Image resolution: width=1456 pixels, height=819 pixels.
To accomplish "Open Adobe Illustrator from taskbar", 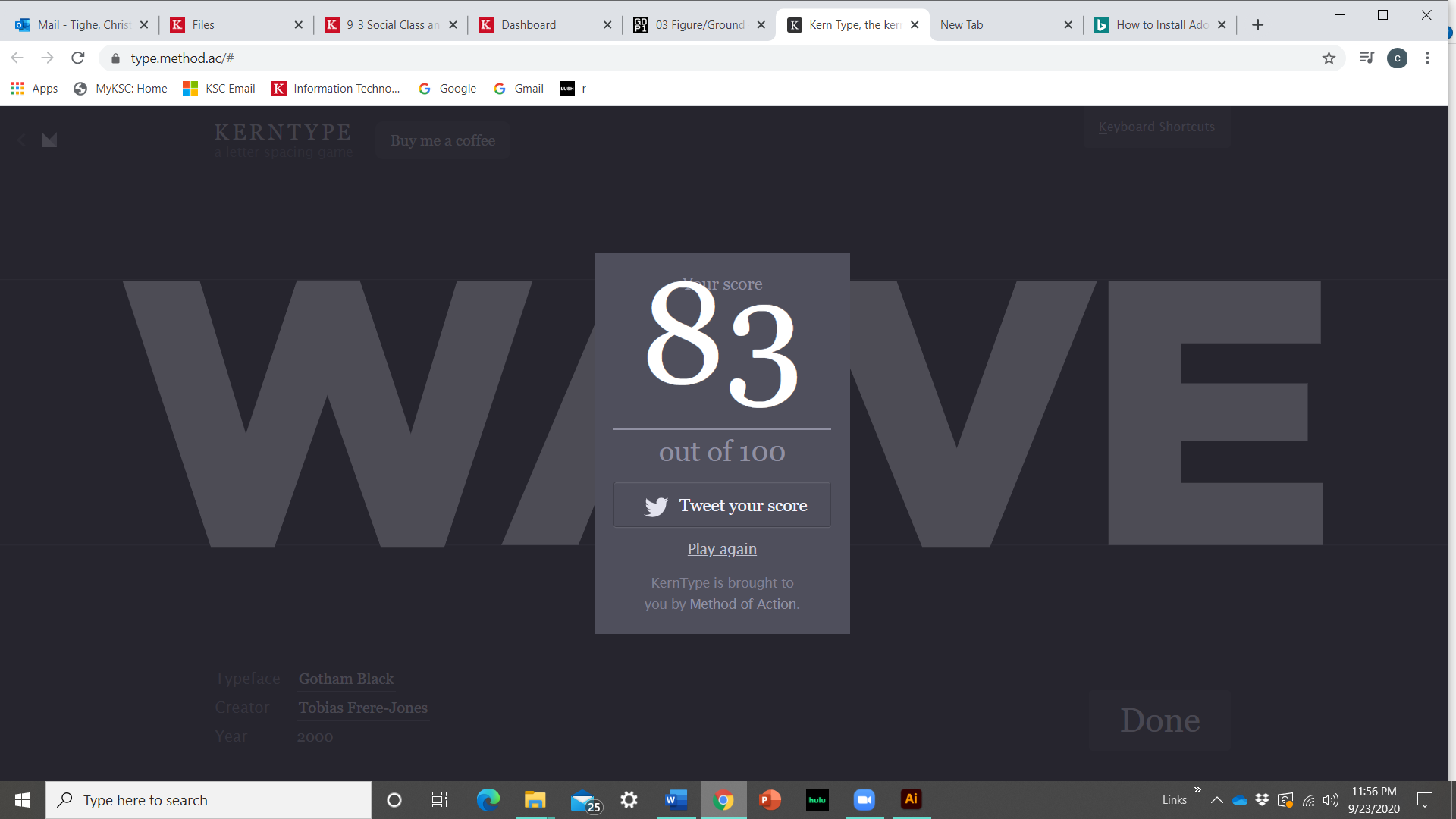I will [911, 799].
